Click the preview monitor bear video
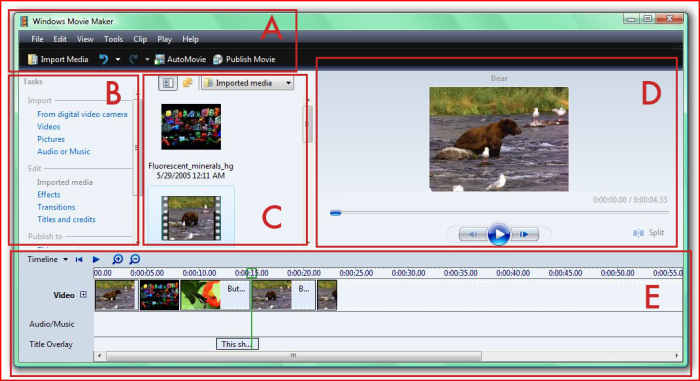This screenshot has height=381, width=700. coord(499,139)
